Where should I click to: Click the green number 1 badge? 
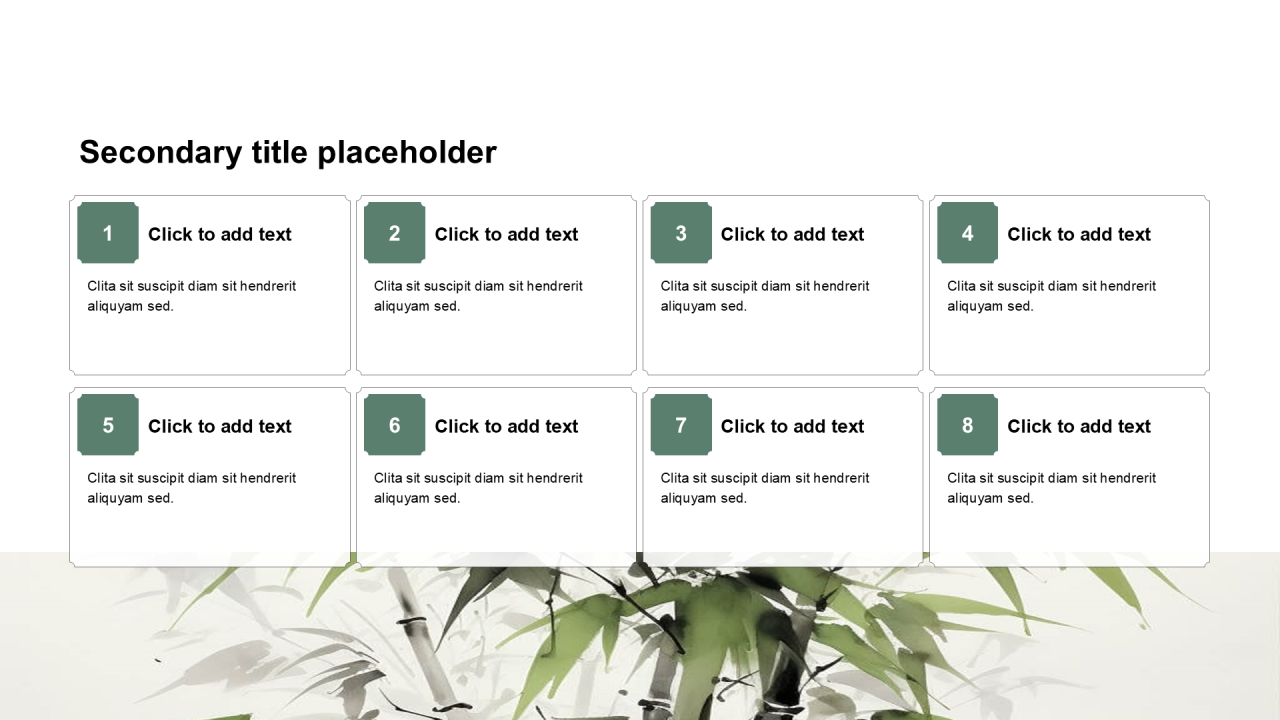tap(108, 233)
